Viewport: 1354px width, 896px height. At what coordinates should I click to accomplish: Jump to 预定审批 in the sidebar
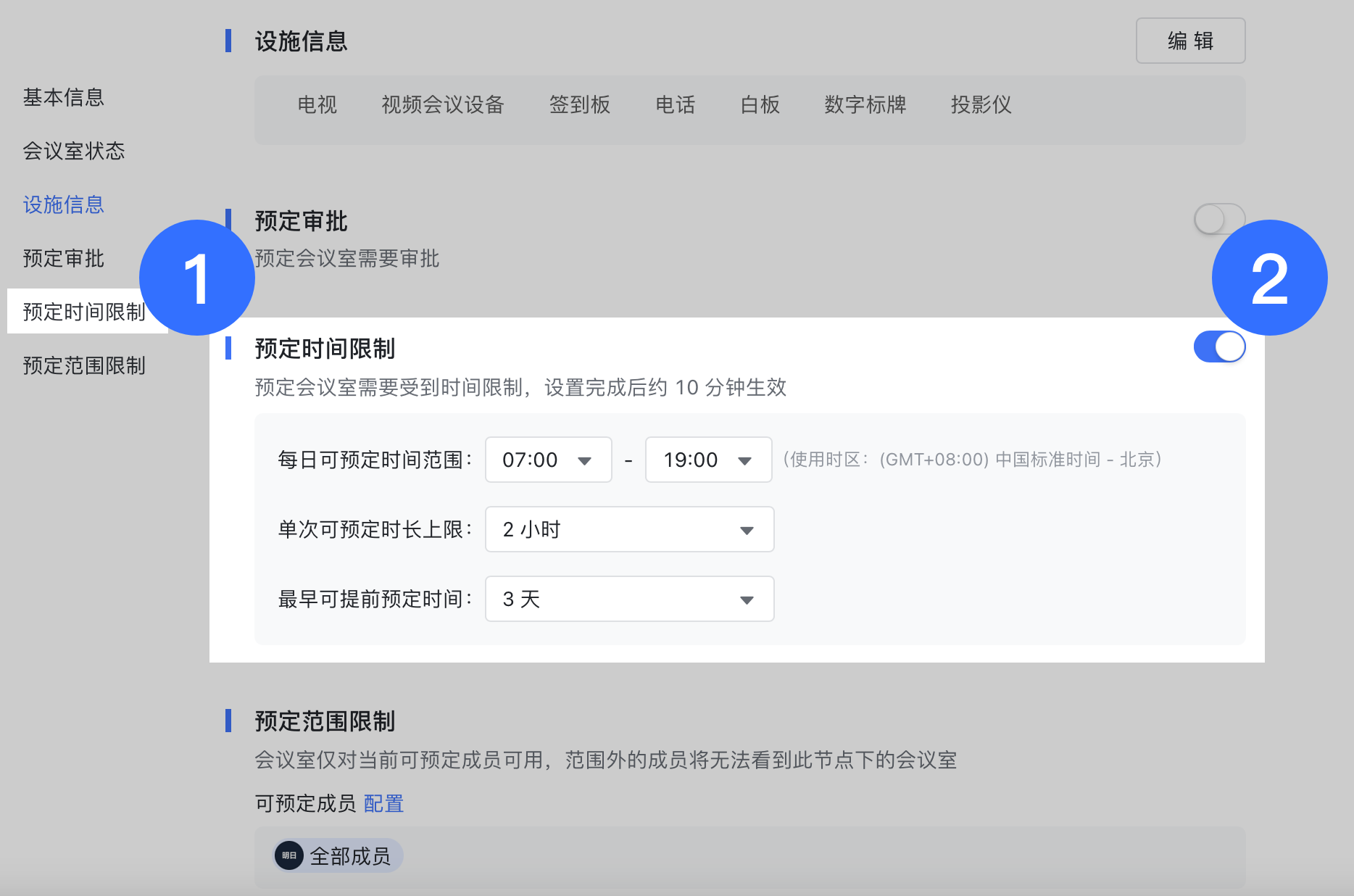tap(64, 258)
